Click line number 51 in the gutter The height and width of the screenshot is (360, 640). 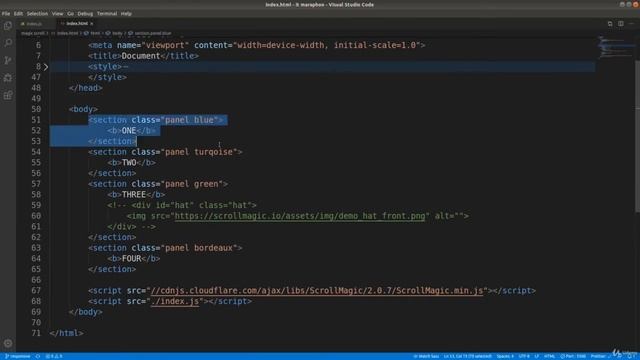point(36,120)
